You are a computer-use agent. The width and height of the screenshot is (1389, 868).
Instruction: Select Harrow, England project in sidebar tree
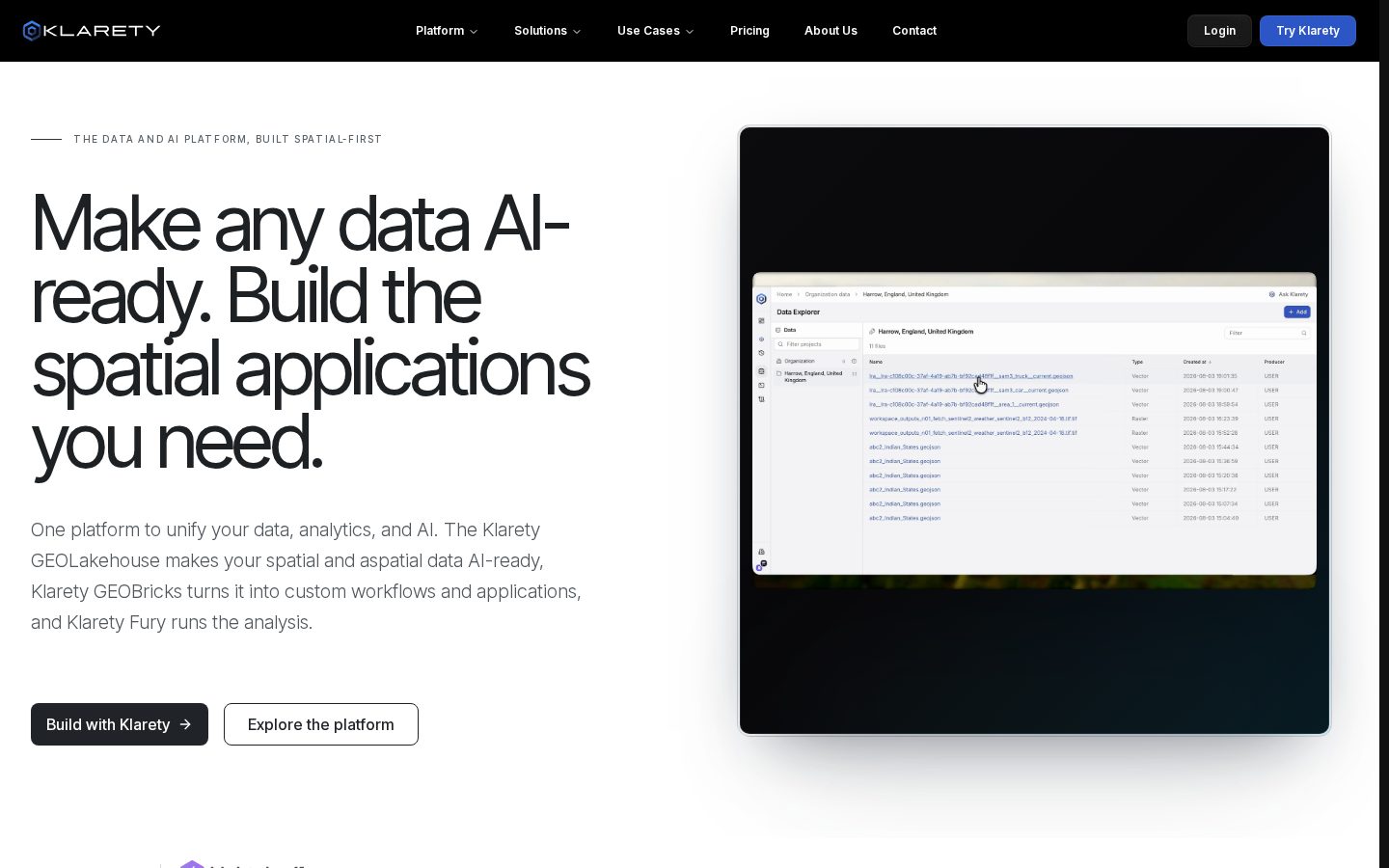coord(816,376)
